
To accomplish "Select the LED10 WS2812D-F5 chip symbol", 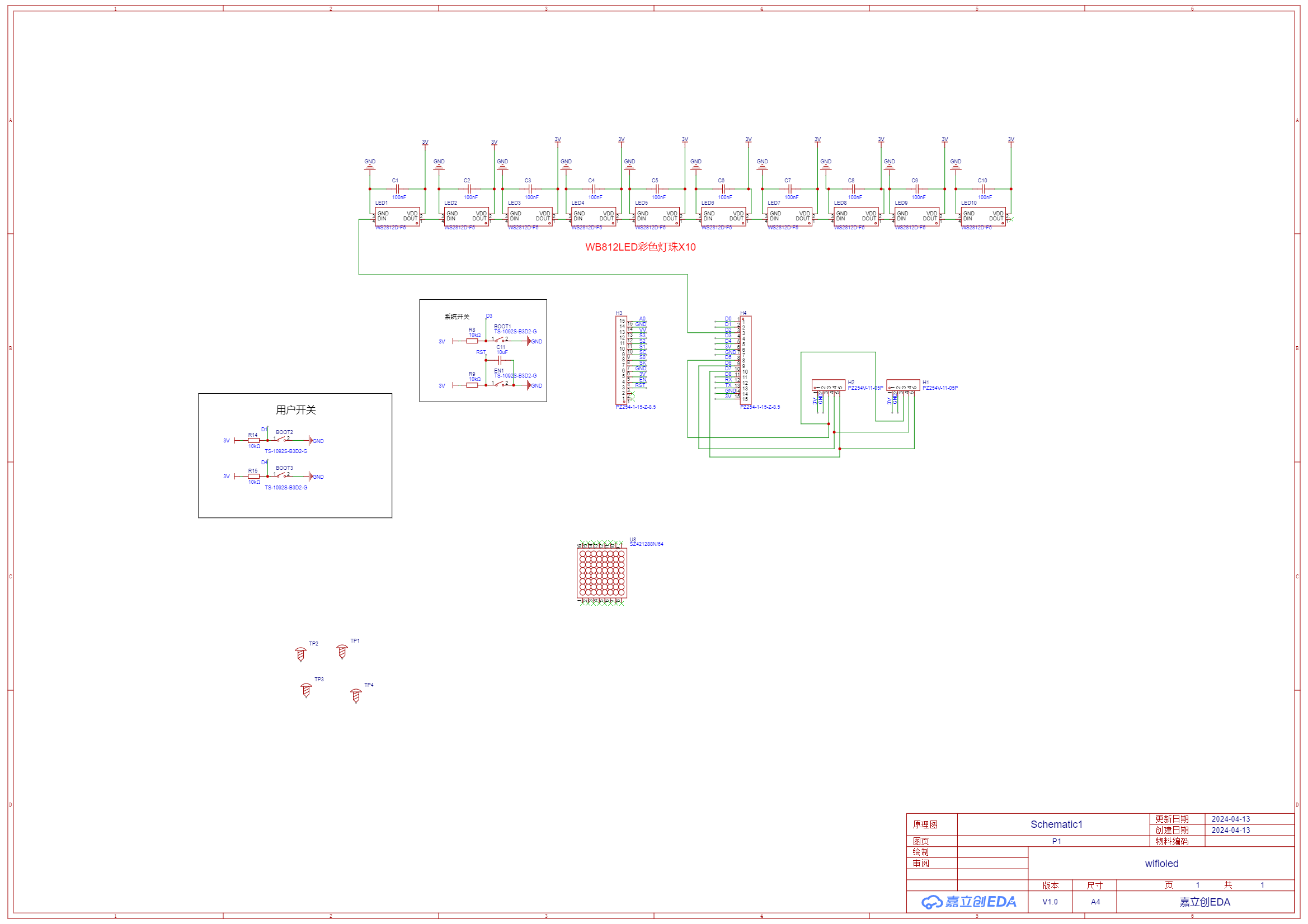I will (983, 216).
